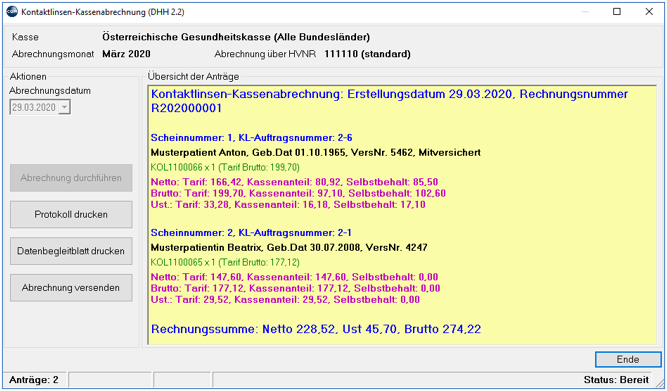Image resolution: width=667 pixels, height=391 pixels.
Task: Close dialog with the Ende button
Action: (628, 360)
